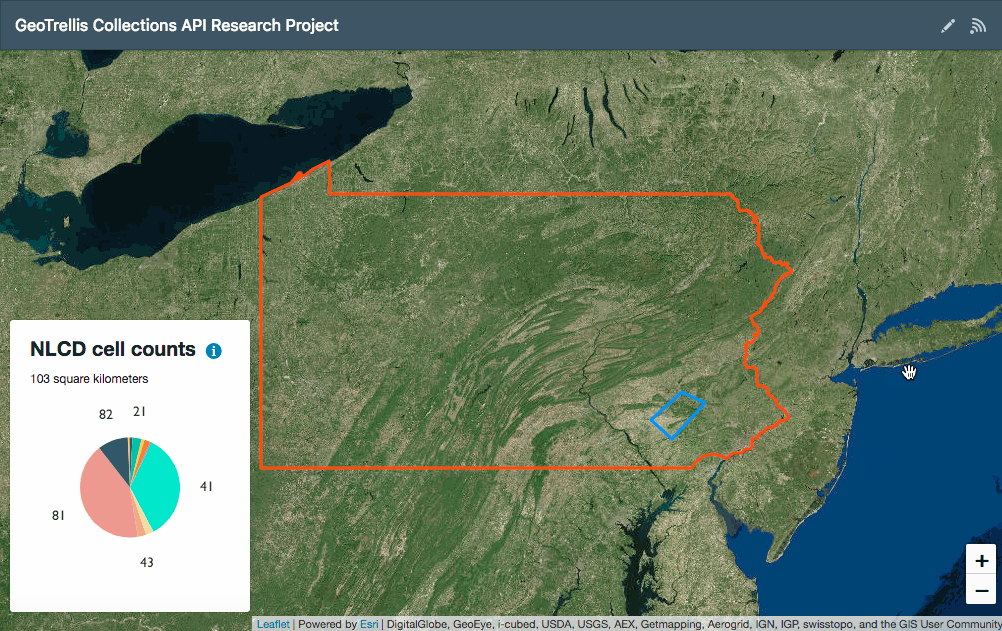Open the NLCD cell counts info icon
This screenshot has width=1002, height=631.
coord(212,351)
